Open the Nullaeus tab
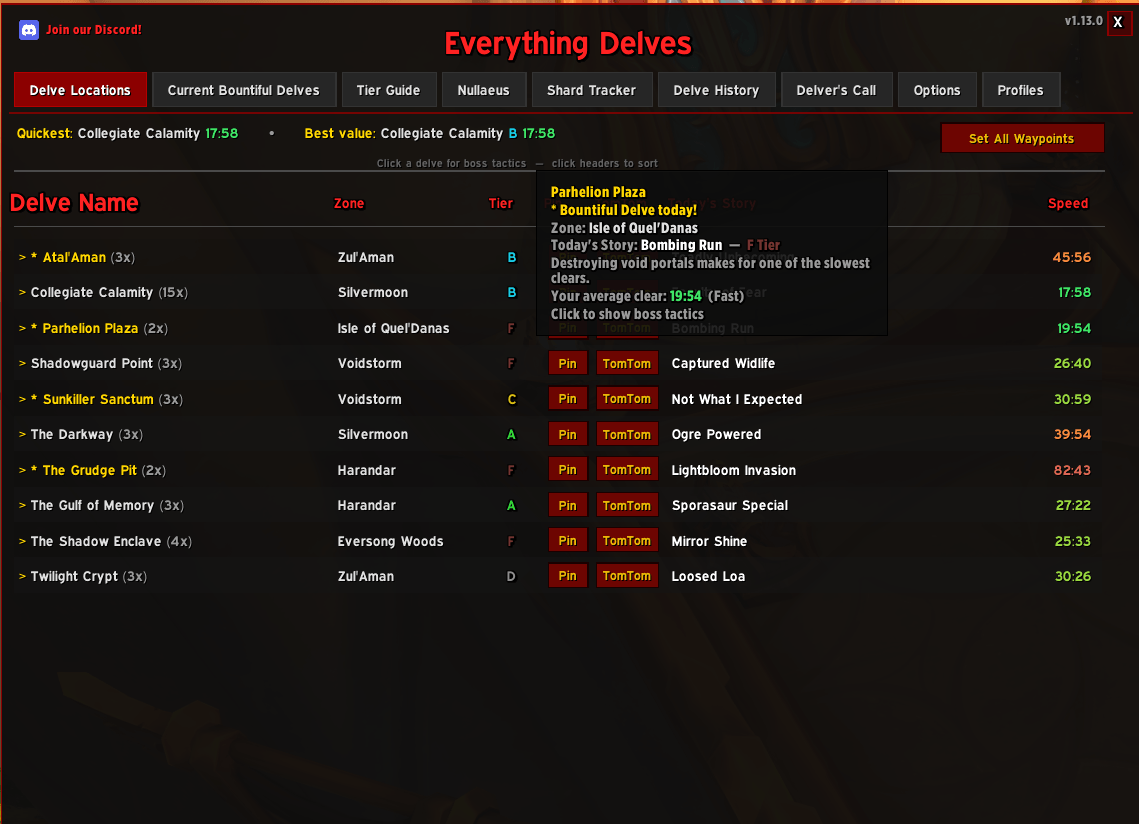This screenshot has height=824, width=1139. [483, 90]
